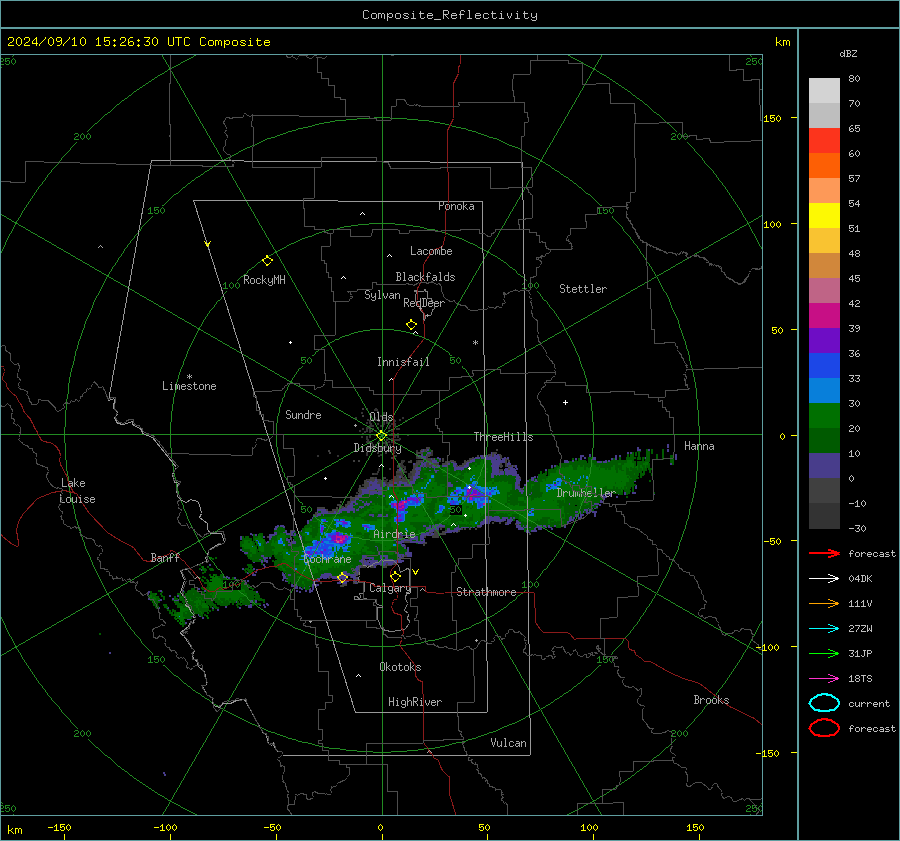900x841 pixels.
Task: Click the magenta 18TS arrow legend icon
Action: tap(824, 679)
